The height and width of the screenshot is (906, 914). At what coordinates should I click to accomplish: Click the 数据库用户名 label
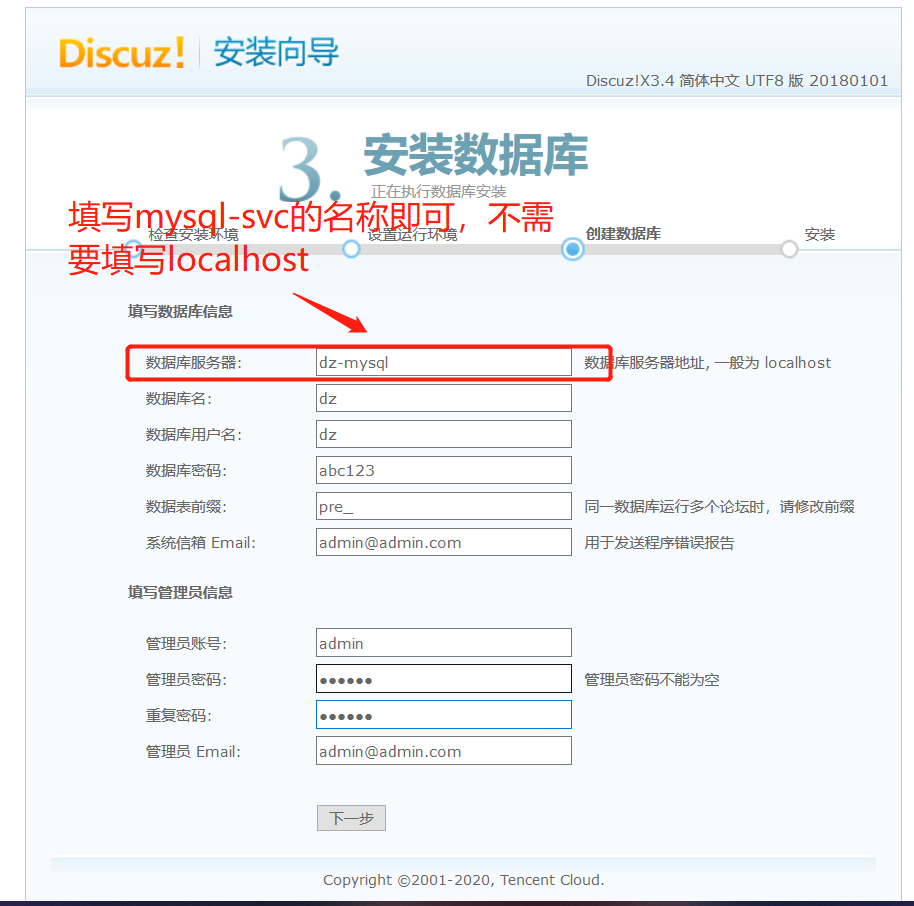pyautogui.click(x=194, y=435)
